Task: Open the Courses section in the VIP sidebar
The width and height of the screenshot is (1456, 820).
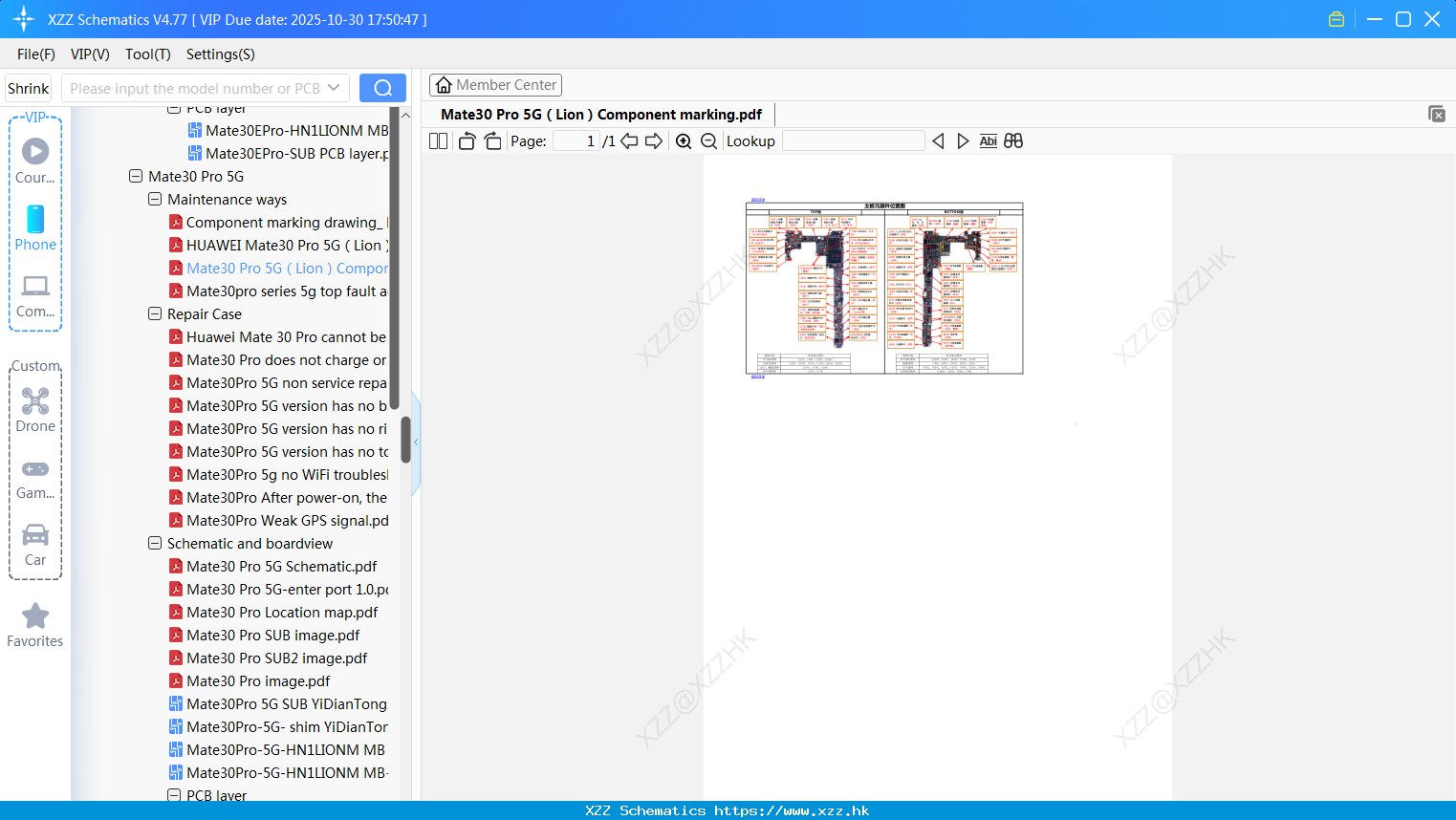Action: pyautogui.click(x=35, y=162)
